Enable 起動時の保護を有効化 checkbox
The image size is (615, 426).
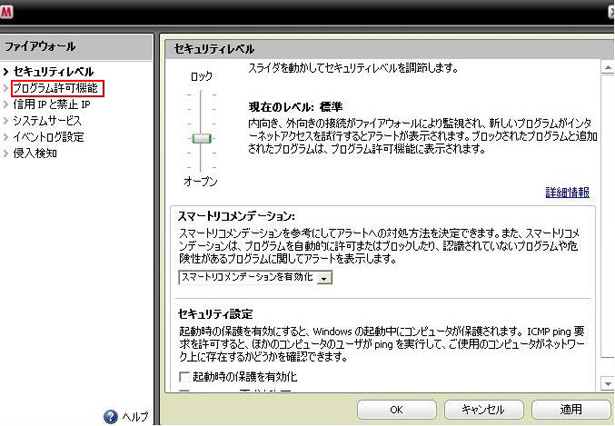point(184,377)
